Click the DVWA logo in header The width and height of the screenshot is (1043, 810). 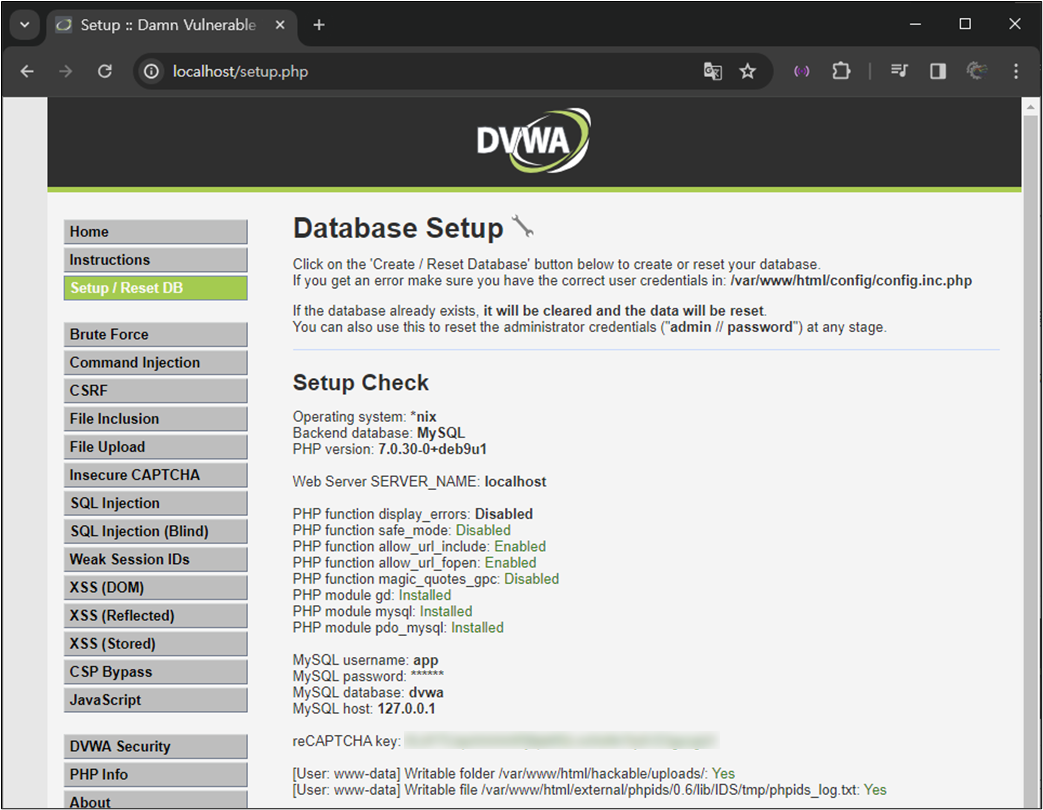(x=533, y=140)
